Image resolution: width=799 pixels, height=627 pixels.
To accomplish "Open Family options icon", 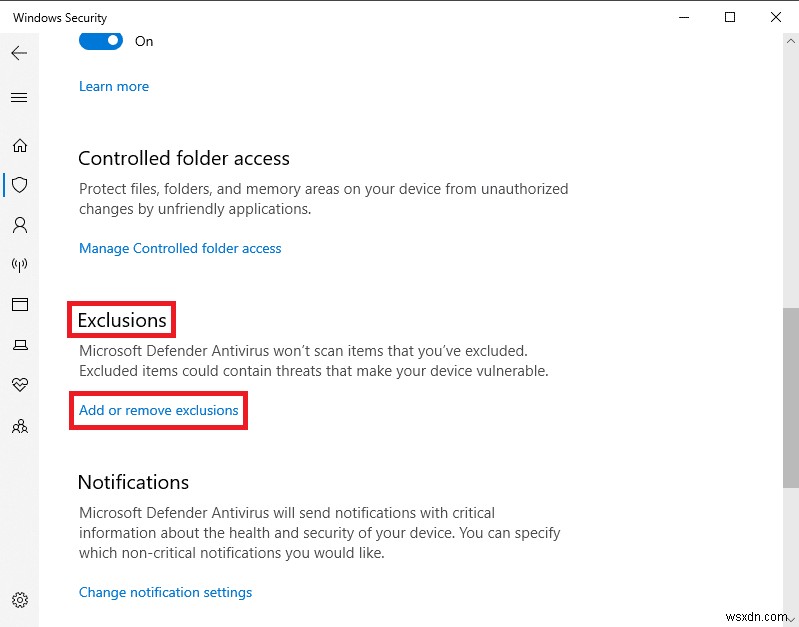I will pyautogui.click(x=19, y=426).
